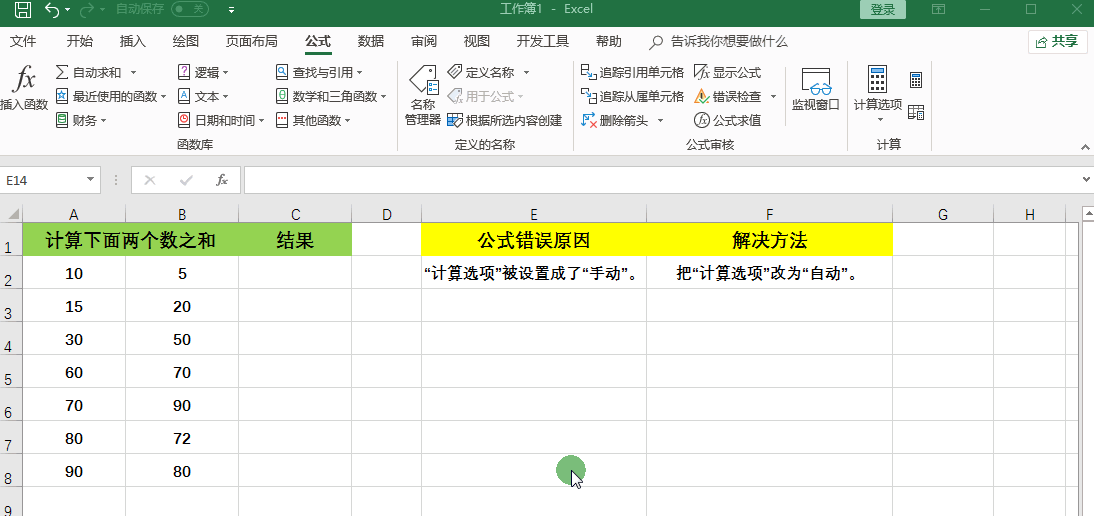The height and width of the screenshot is (516, 1094).
Task: Click the Share (共享) button
Action: coord(1058,42)
